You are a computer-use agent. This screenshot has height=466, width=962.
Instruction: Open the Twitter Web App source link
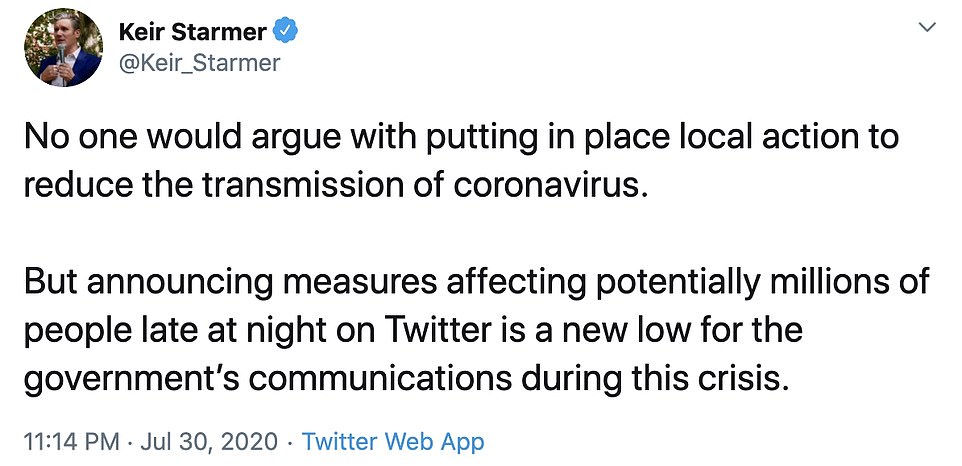click(x=393, y=441)
